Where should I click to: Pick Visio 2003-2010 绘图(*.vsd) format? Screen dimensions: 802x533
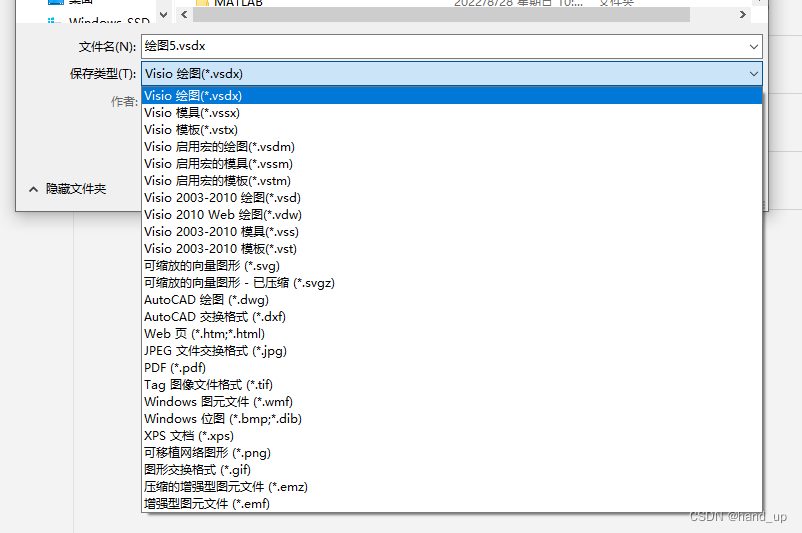pyautogui.click(x=452, y=197)
